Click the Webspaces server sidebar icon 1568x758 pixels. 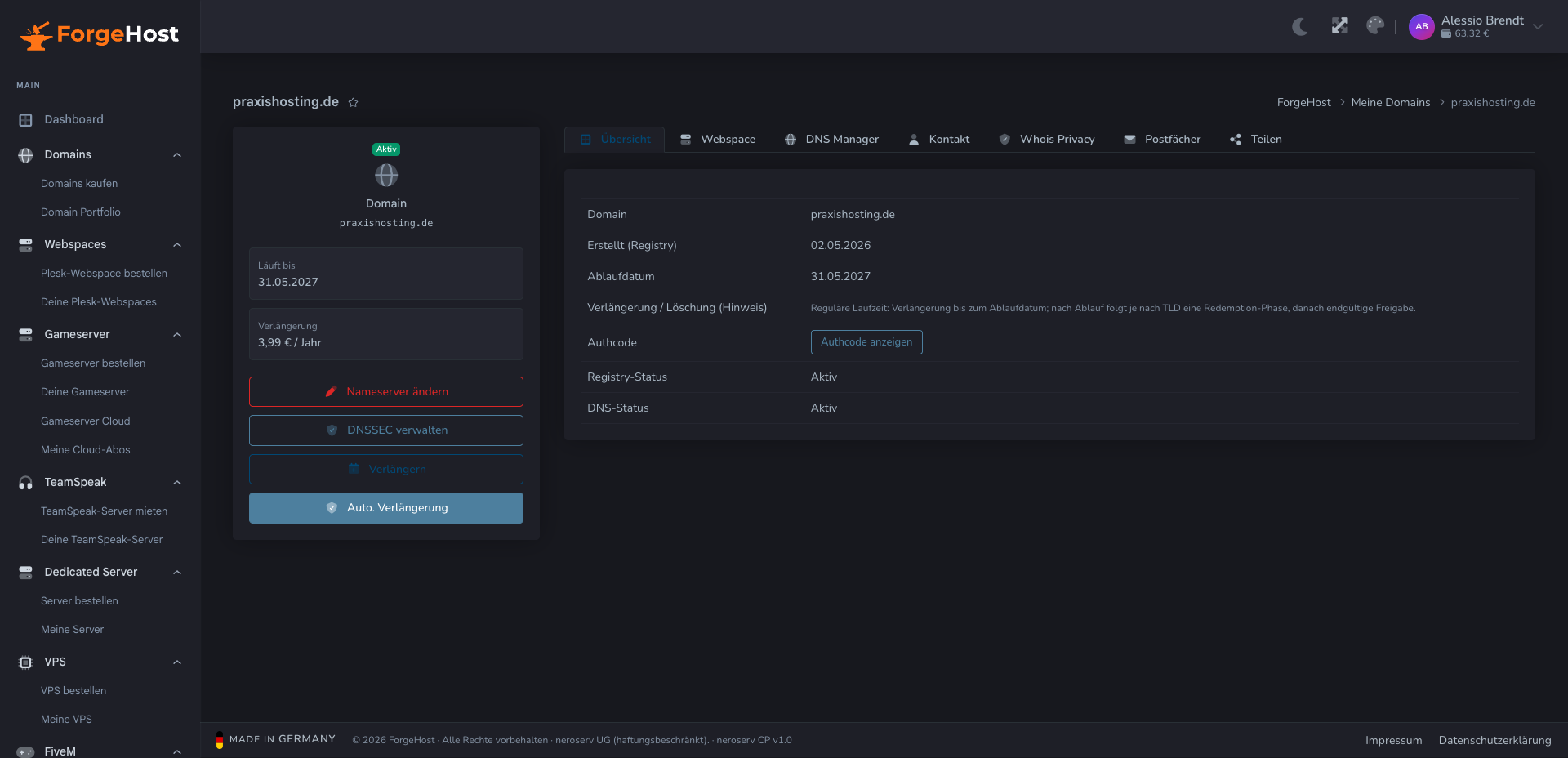pos(25,245)
